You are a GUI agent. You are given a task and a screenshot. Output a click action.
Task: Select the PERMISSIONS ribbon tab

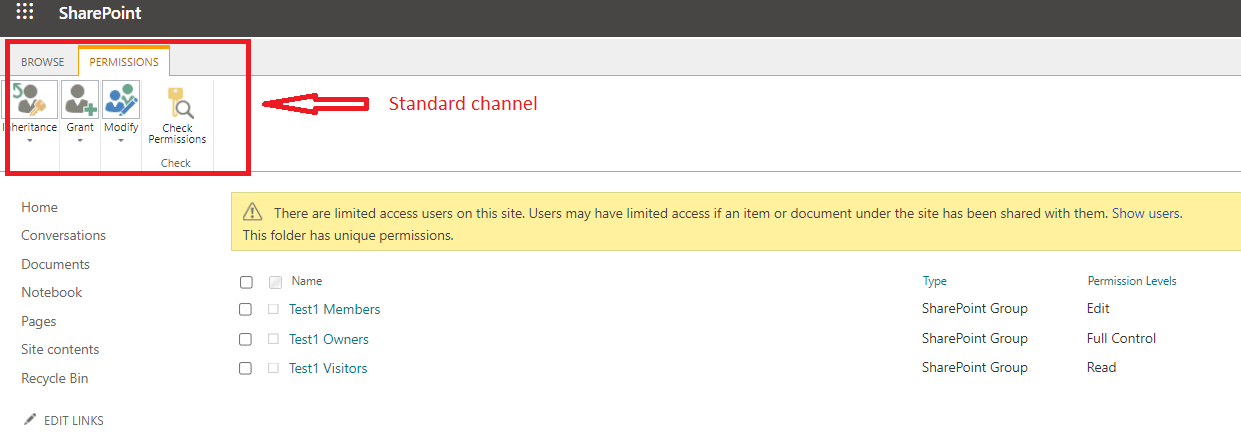pos(124,62)
